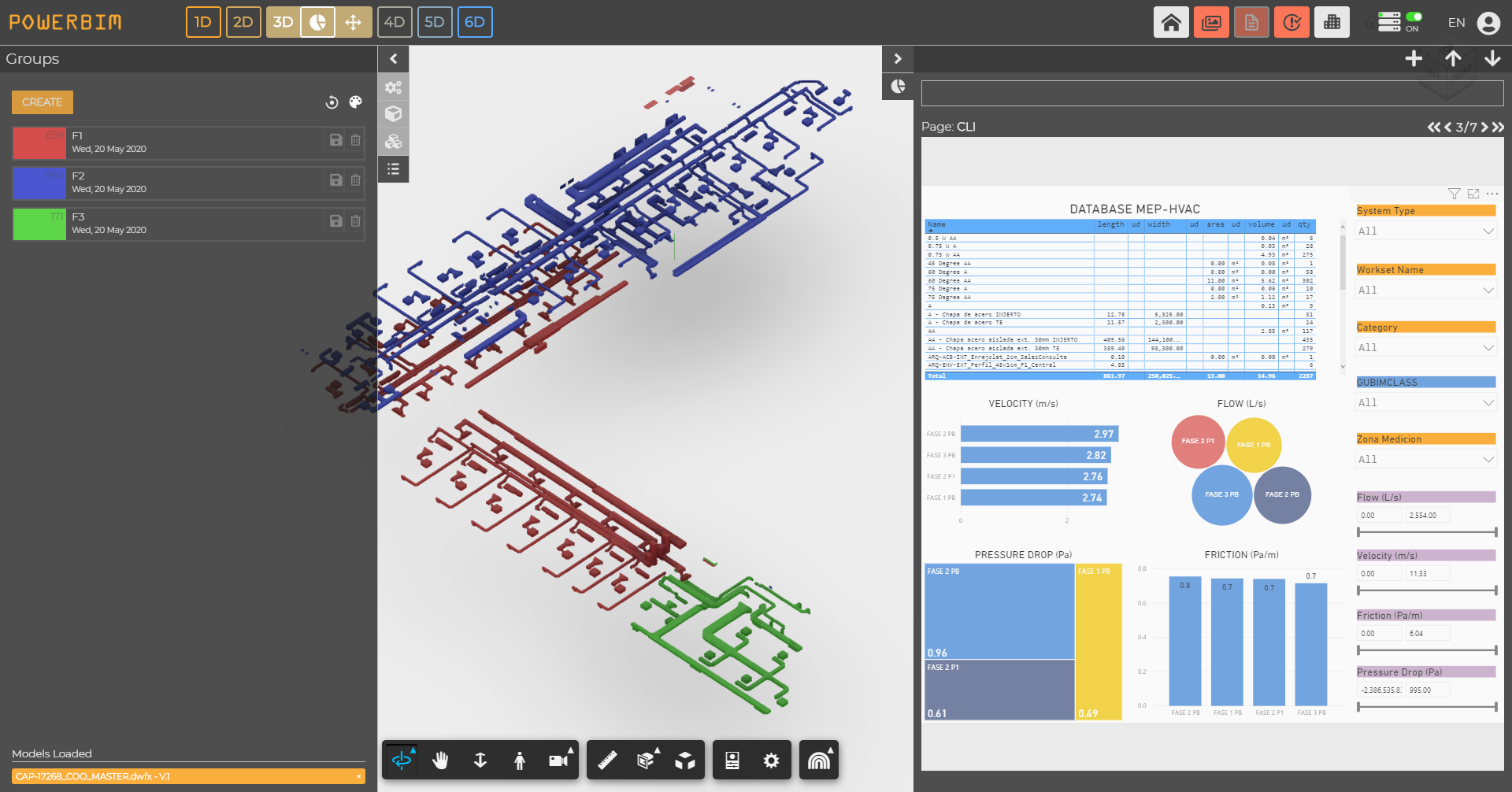Activate the pan (hand) tool
The height and width of the screenshot is (792, 1512).
(x=441, y=760)
